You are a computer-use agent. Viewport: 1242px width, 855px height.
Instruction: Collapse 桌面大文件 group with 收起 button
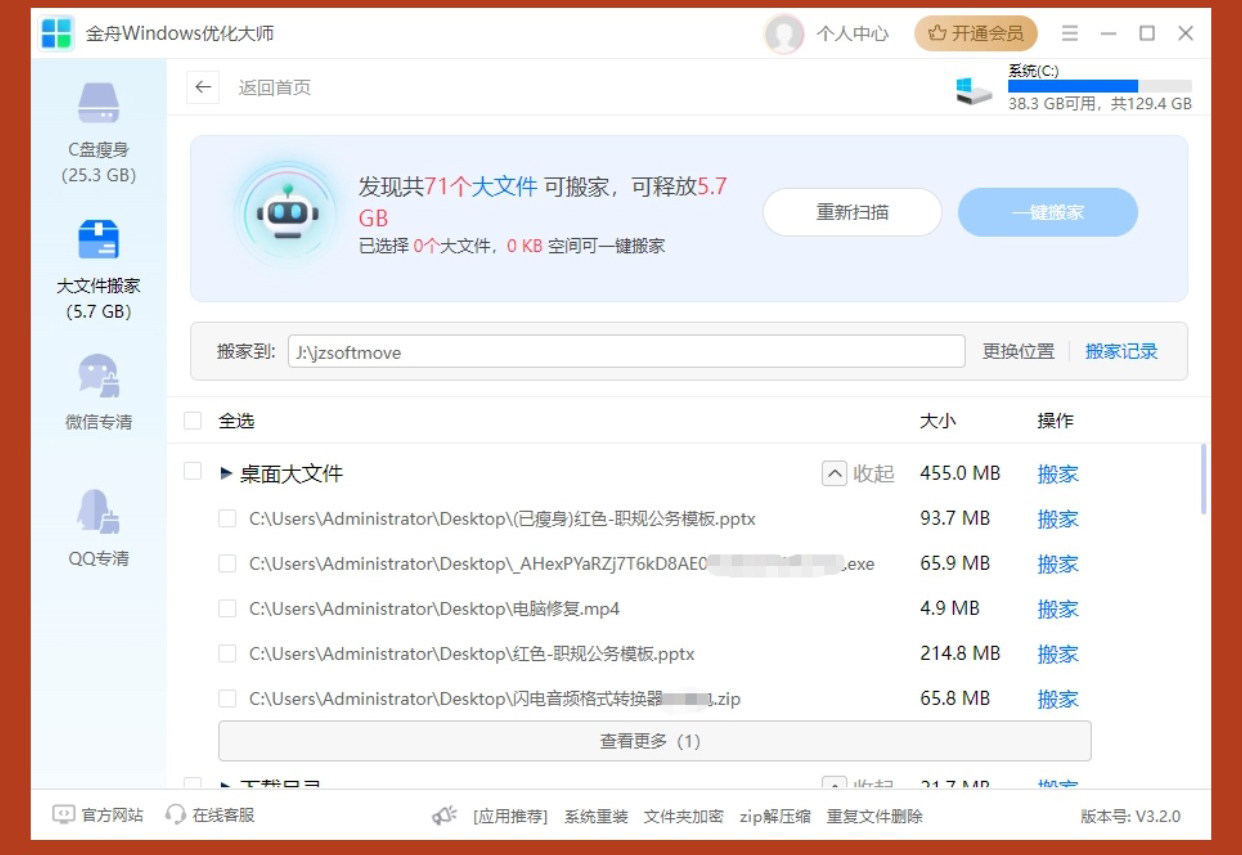pyautogui.click(x=858, y=473)
